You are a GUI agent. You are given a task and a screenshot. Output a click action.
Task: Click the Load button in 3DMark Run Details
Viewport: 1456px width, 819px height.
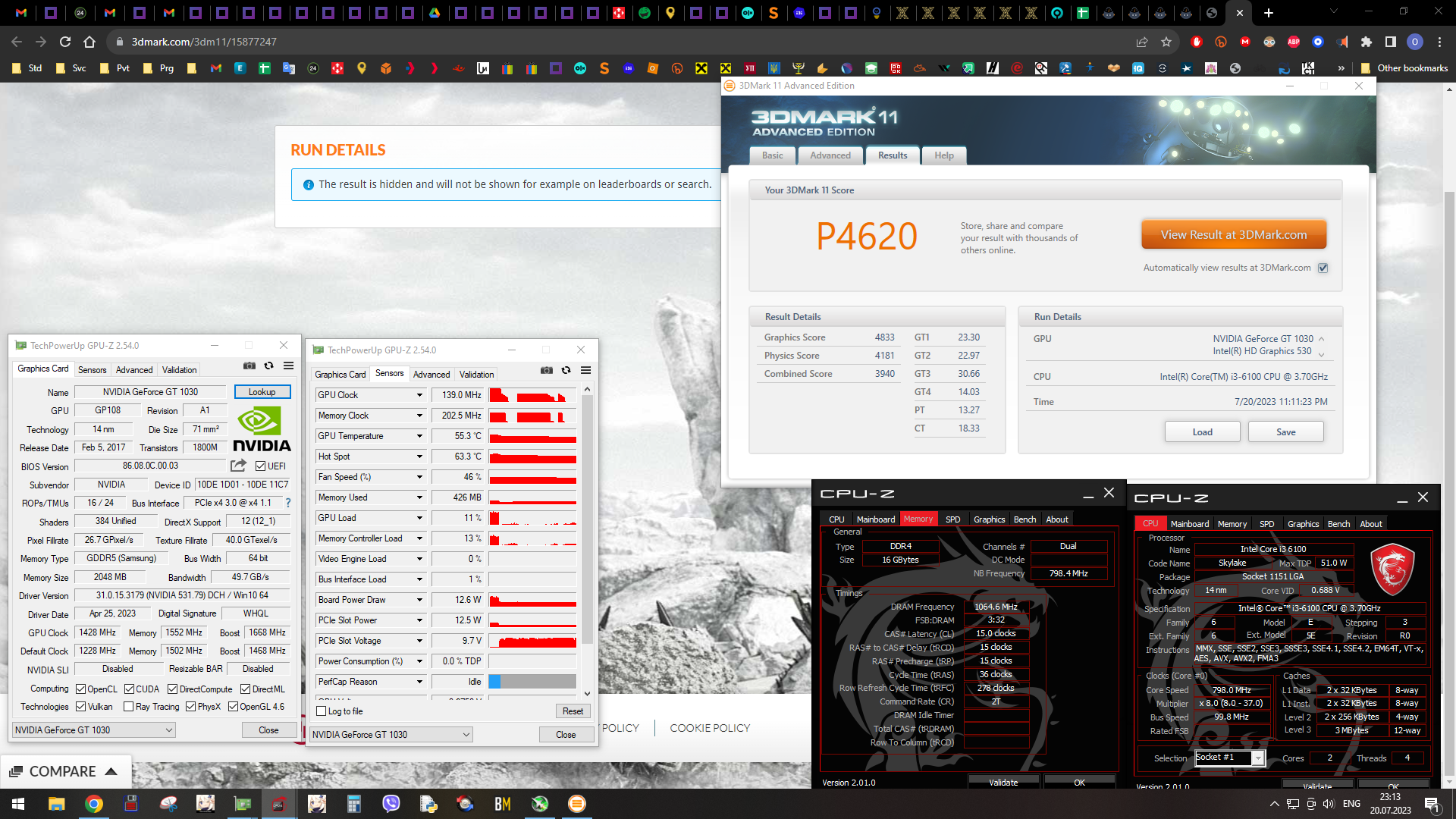1203,432
